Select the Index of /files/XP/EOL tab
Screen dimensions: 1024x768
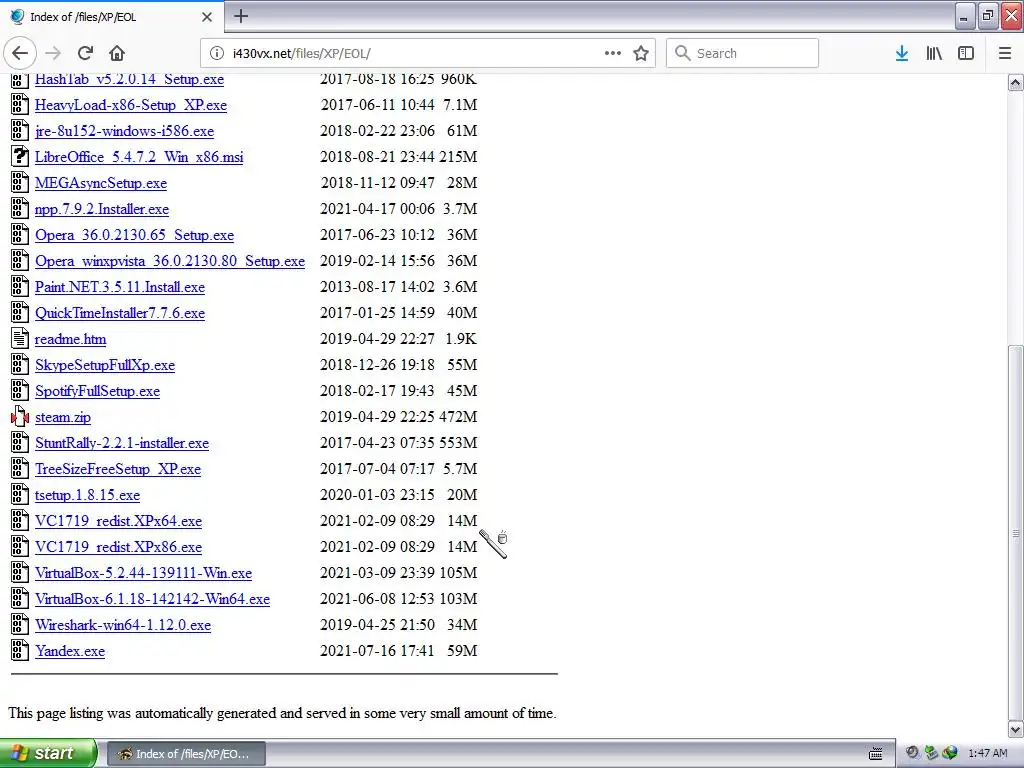[x=112, y=17]
